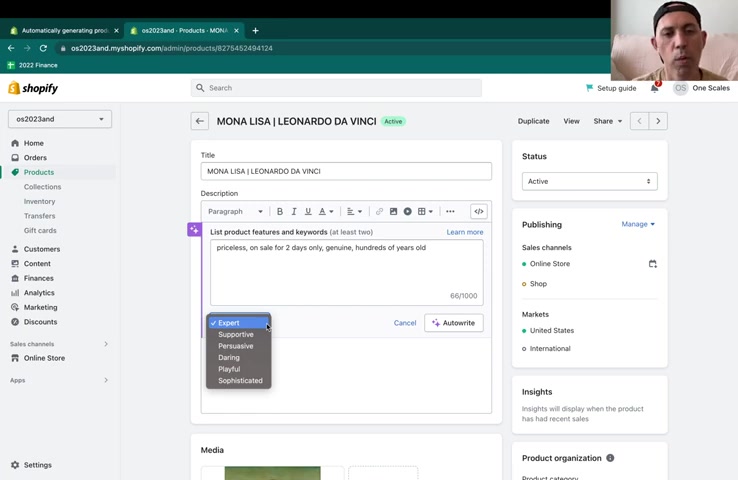Open a new browser tab
Screen dimensions: 738x480
255,31
